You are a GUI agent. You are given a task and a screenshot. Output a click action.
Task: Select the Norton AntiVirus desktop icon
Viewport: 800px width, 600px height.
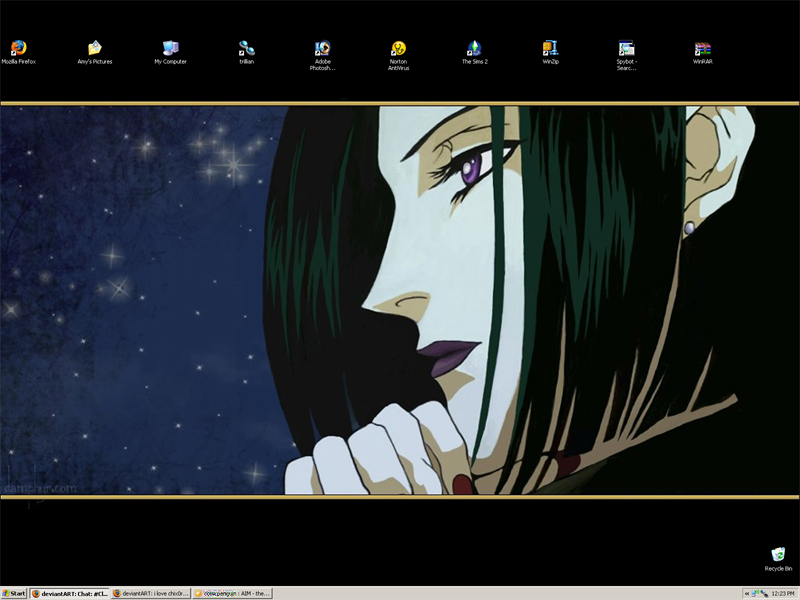[x=398, y=55]
